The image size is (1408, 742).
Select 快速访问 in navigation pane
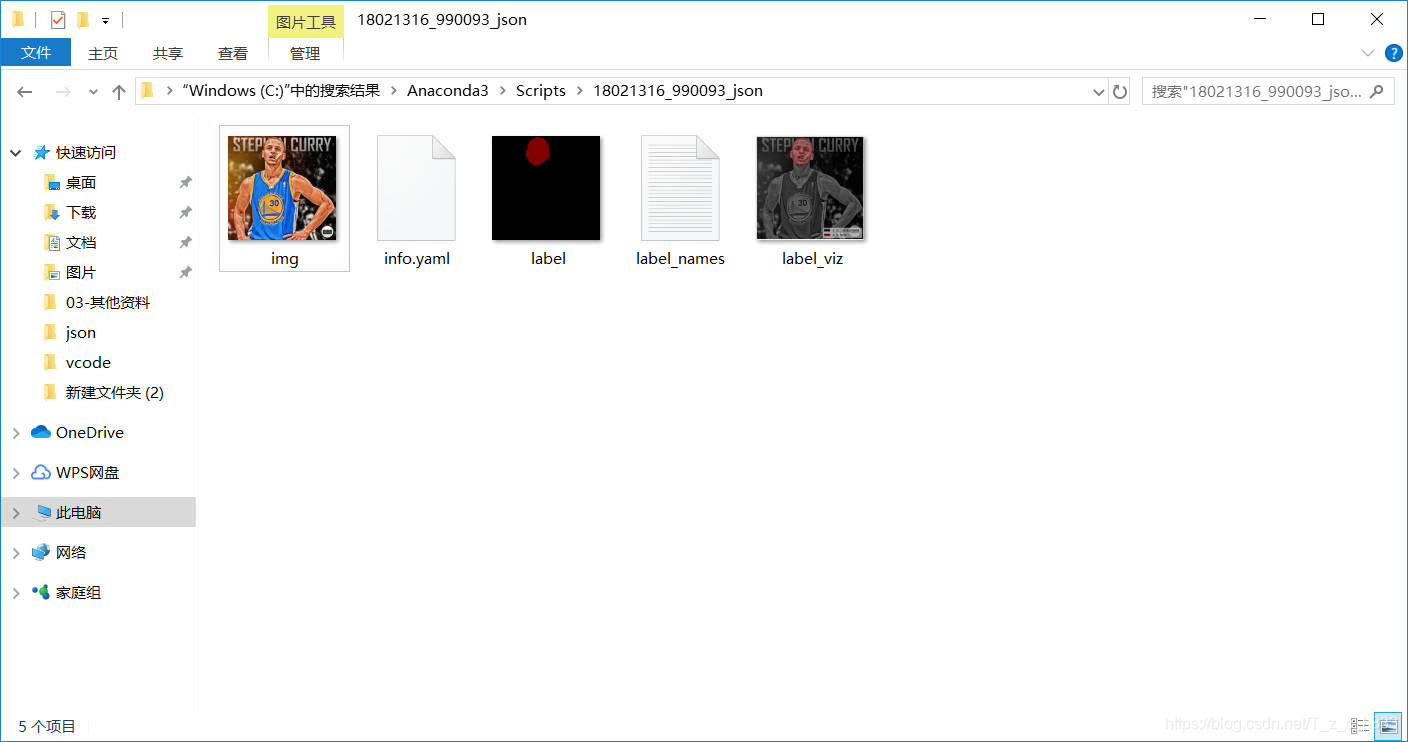pyautogui.click(x=86, y=153)
